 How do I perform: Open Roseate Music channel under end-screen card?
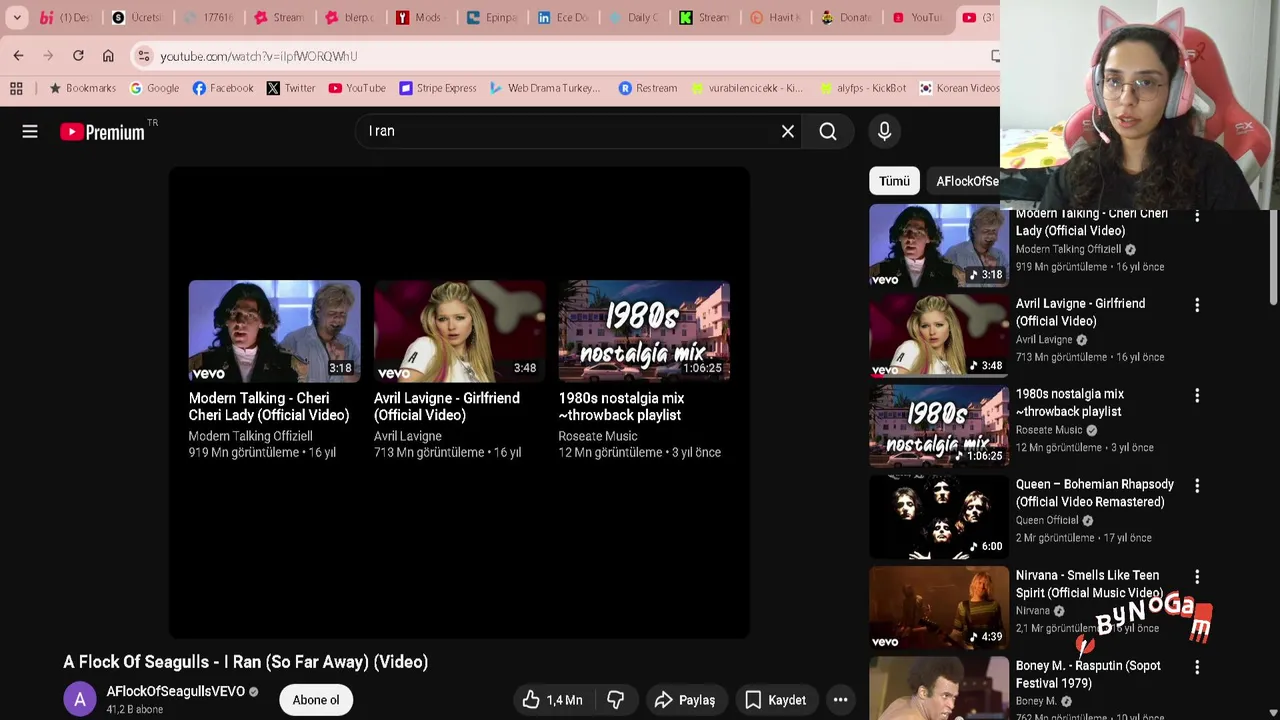pyautogui.click(x=598, y=436)
